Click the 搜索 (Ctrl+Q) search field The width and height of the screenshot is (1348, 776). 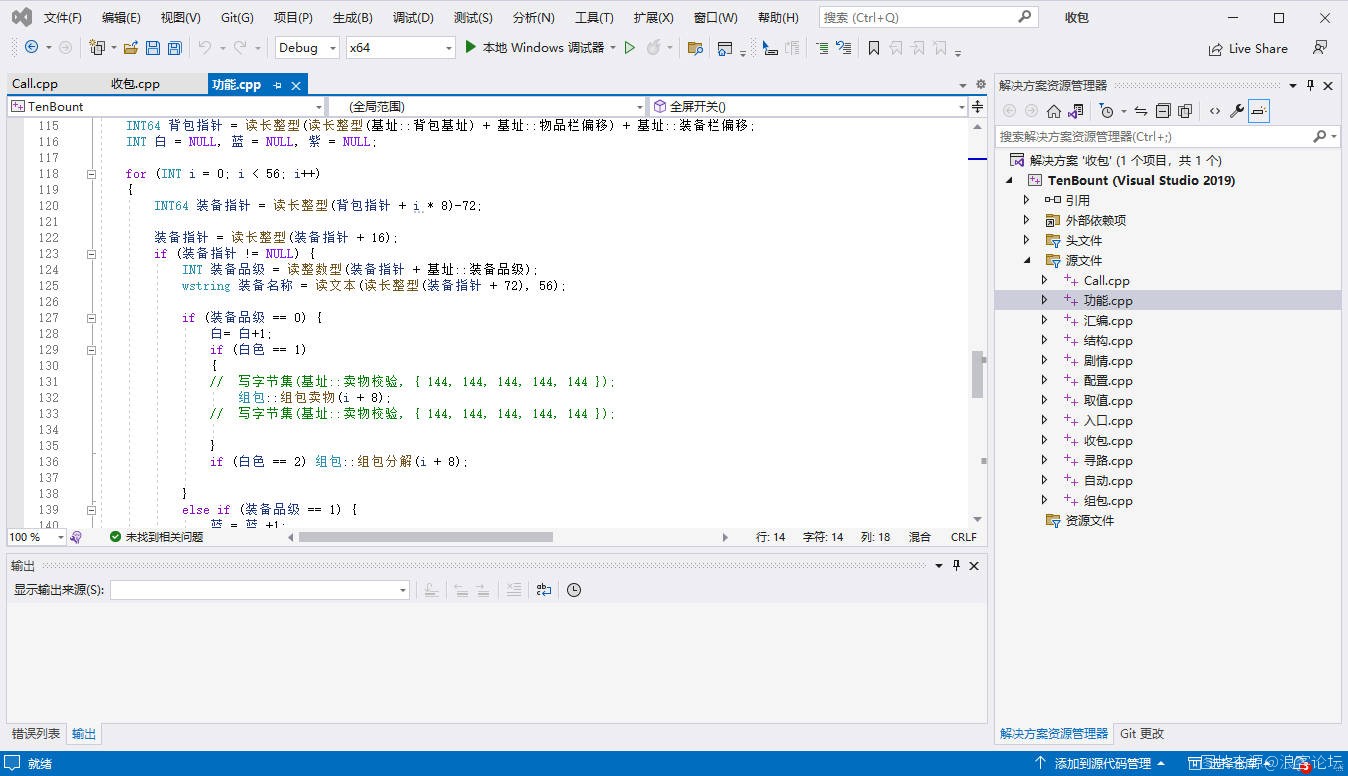[927, 17]
